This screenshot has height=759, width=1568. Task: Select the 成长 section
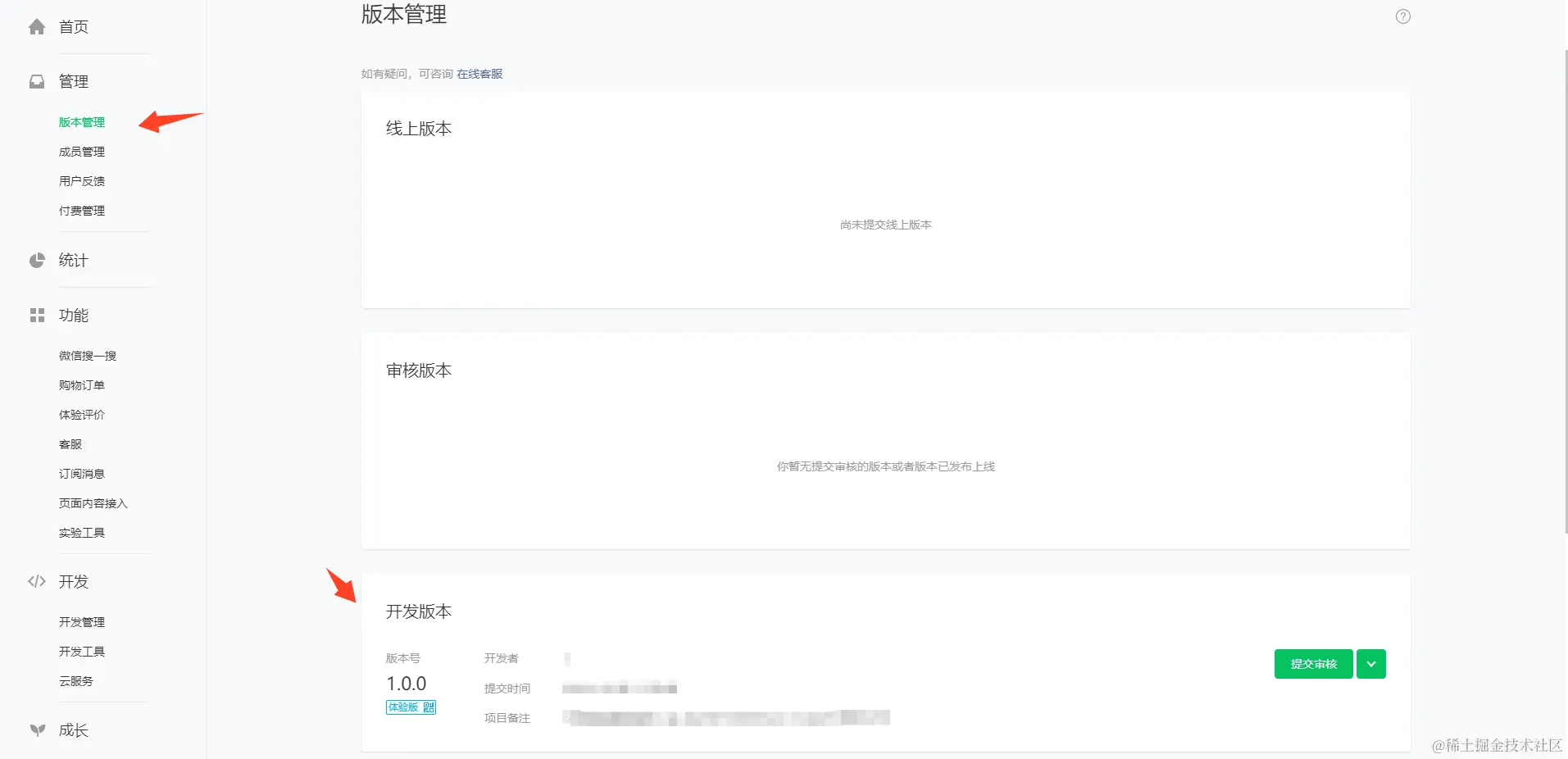(74, 730)
